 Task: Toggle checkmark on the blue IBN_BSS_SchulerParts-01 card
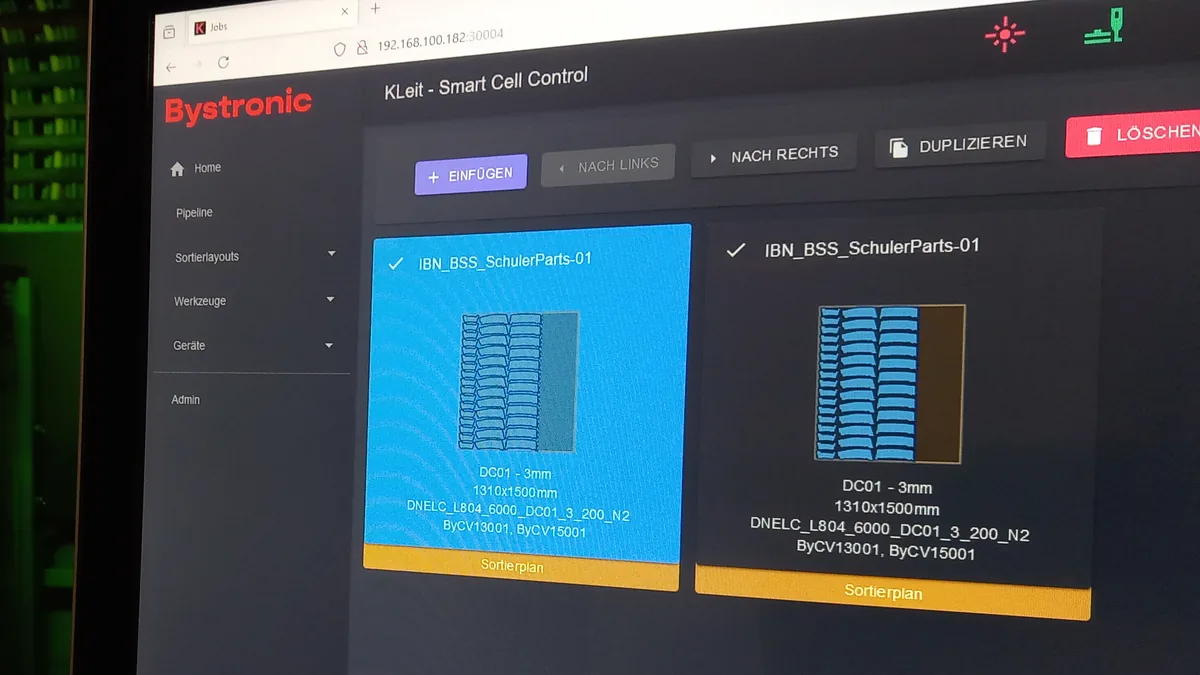(395, 264)
